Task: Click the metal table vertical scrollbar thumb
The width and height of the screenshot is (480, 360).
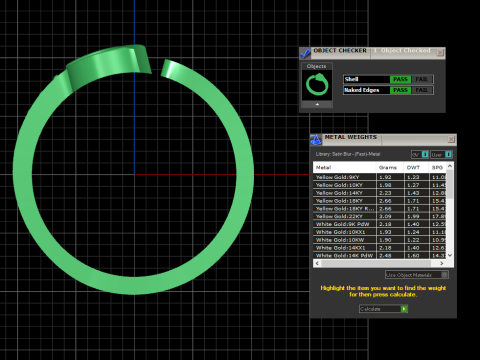Action: coord(450,184)
